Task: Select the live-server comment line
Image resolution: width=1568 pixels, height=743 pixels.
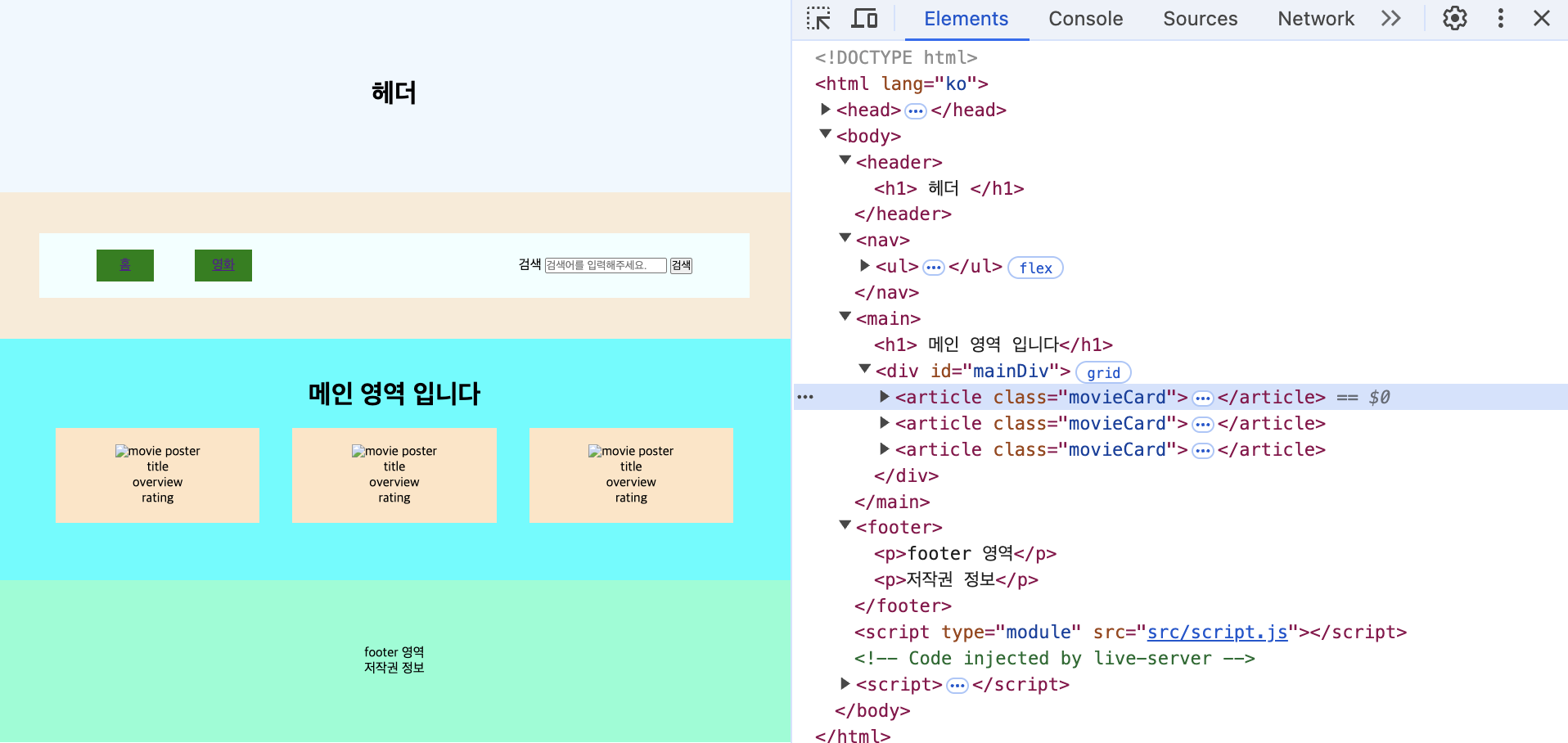Action: [x=1055, y=658]
